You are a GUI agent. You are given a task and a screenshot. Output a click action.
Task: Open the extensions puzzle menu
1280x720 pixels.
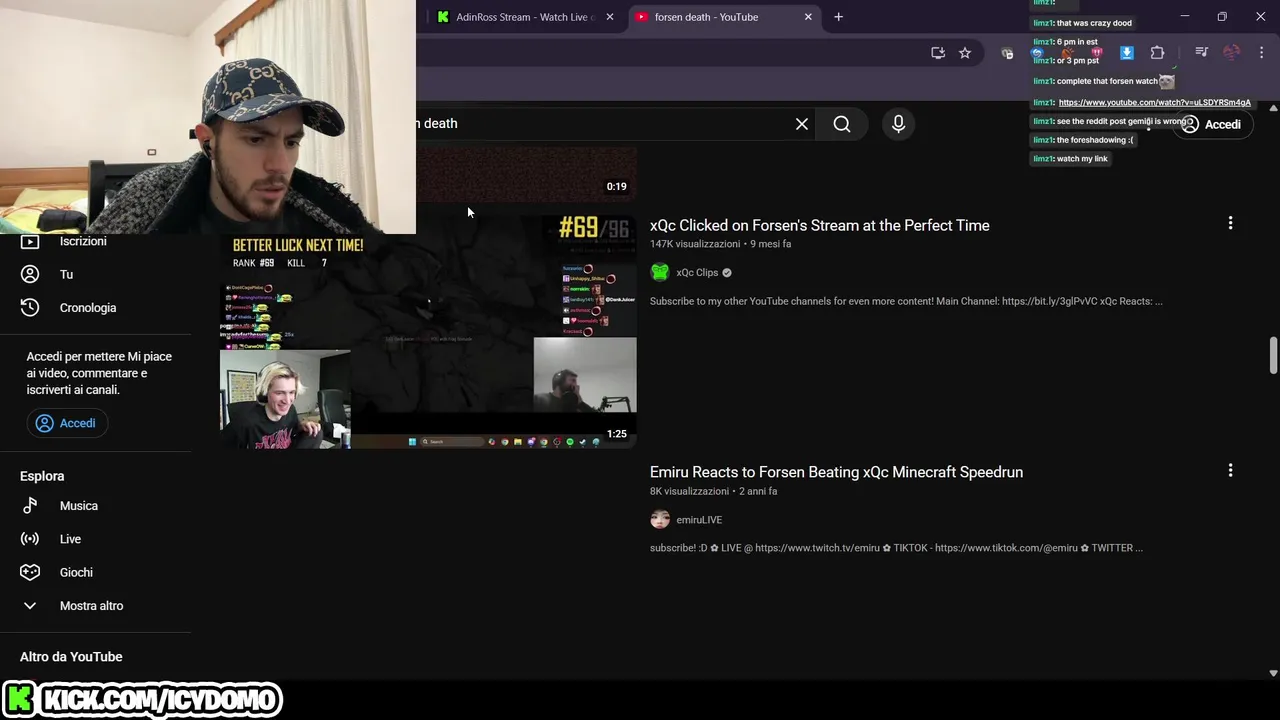[x=1157, y=53]
